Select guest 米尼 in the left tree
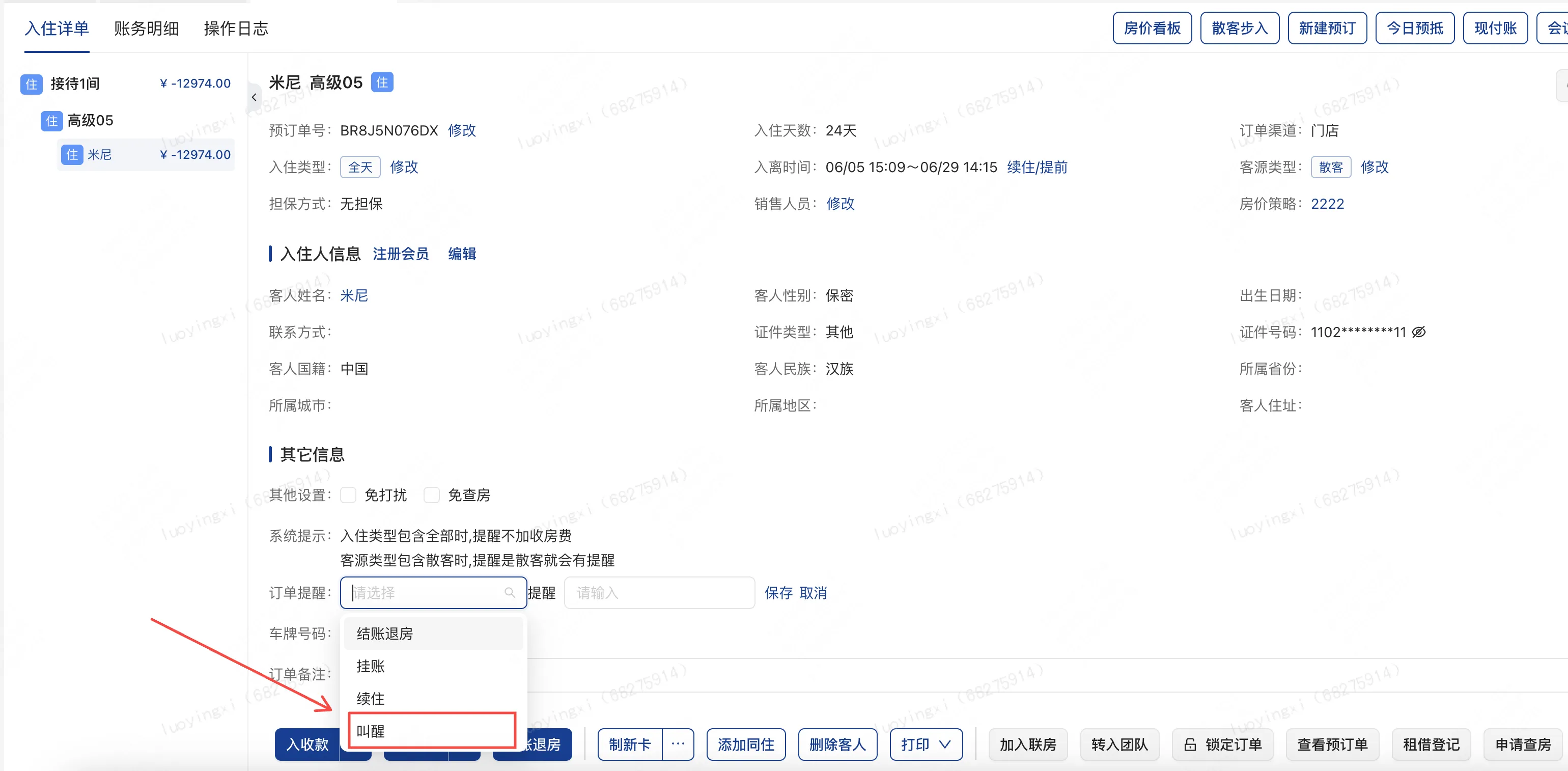 click(x=146, y=155)
